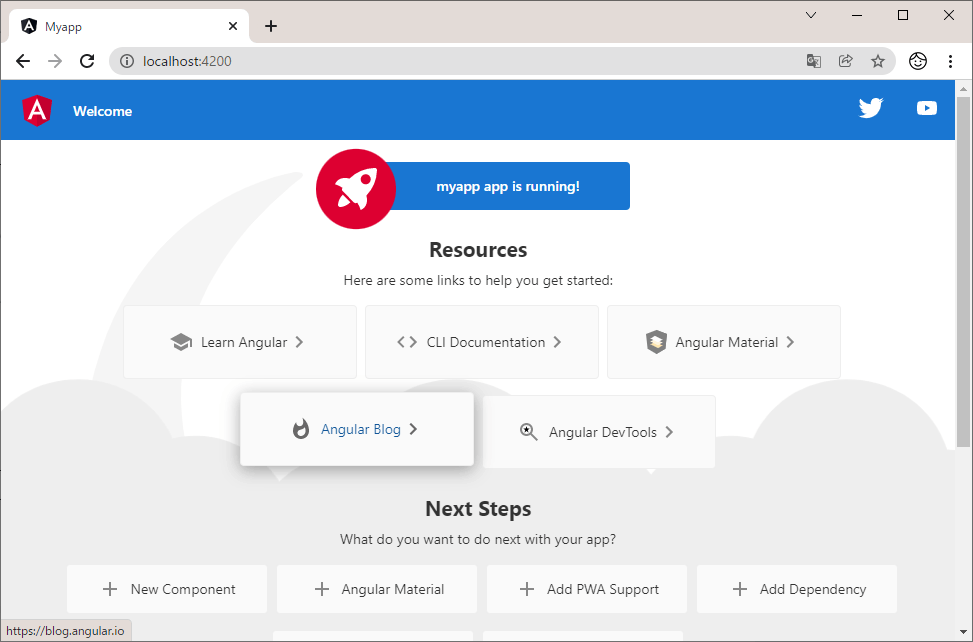Click the plus icon on Add Dependency
Image resolution: width=973 pixels, height=642 pixels.
(x=740, y=589)
